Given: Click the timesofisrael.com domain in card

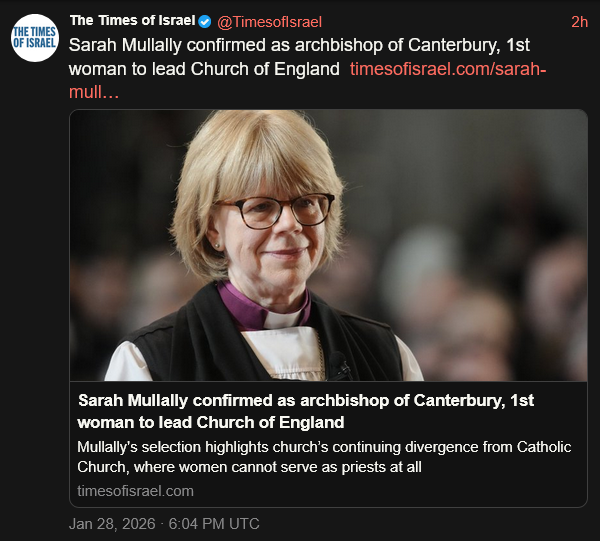Looking at the screenshot, I should (135, 491).
